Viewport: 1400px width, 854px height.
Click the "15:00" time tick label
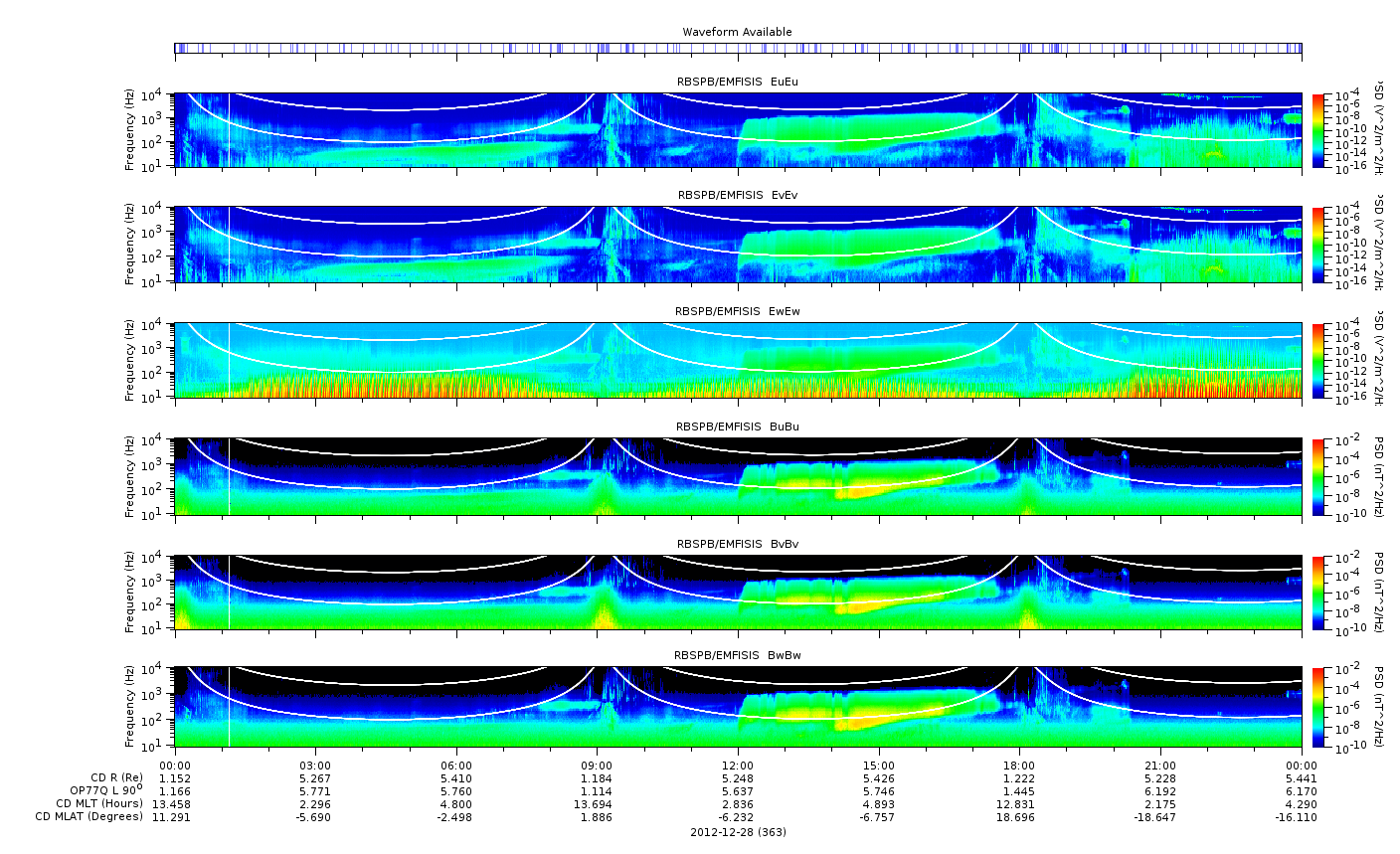pos(879,765)
